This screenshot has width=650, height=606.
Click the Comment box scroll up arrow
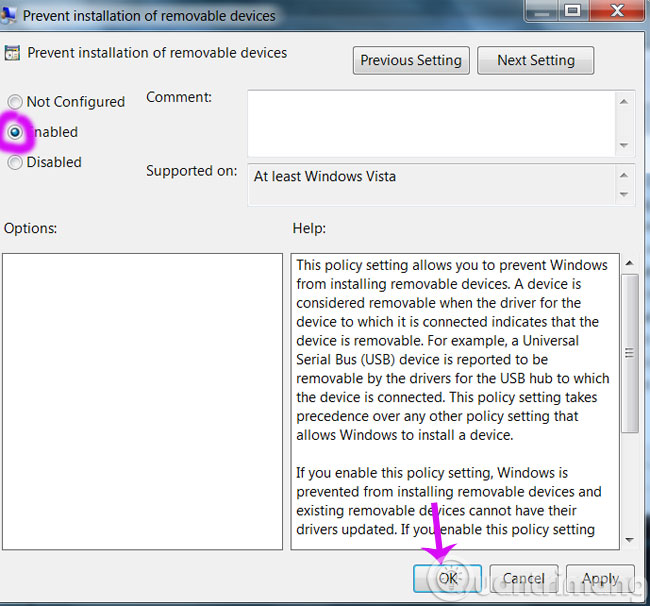624,102
